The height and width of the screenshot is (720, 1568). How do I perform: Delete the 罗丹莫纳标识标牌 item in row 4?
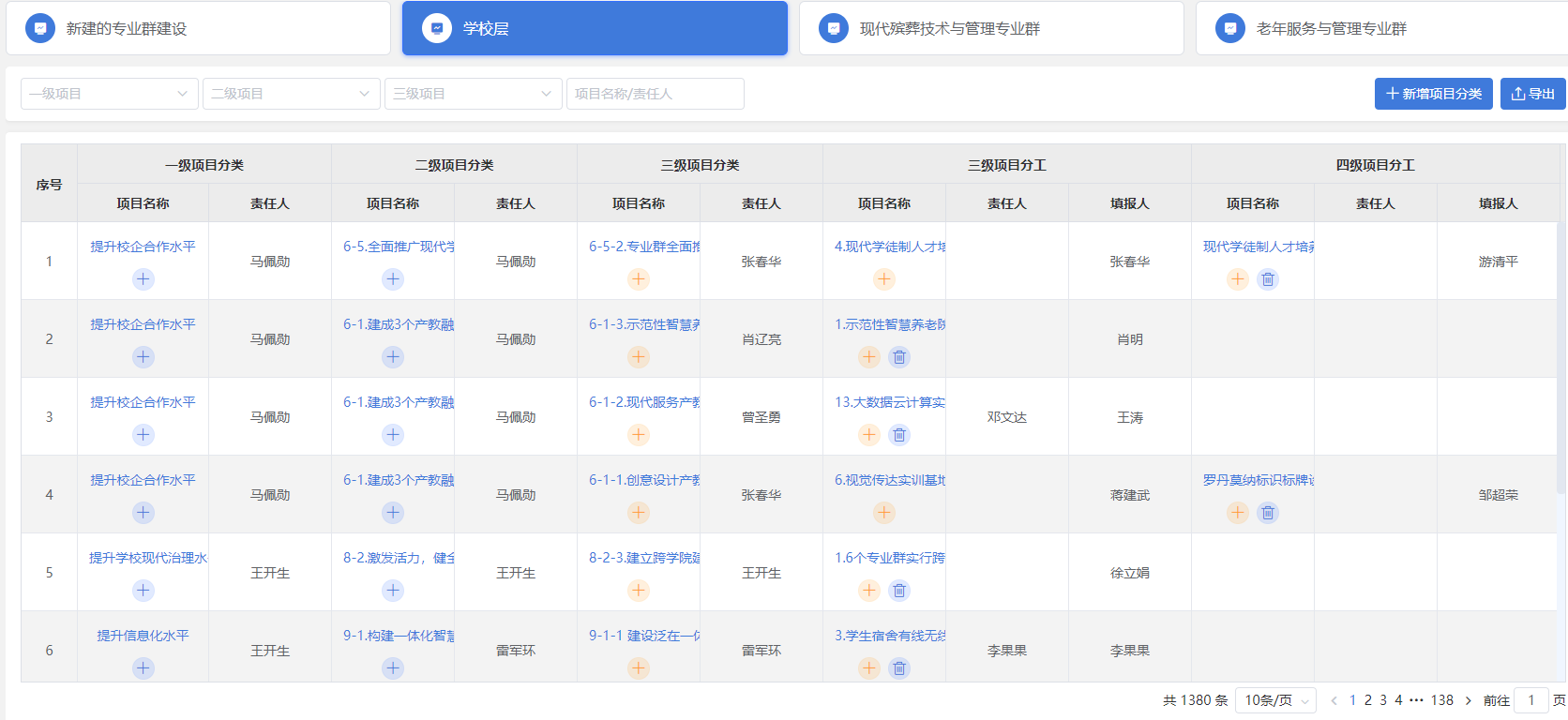[1268, 513]
